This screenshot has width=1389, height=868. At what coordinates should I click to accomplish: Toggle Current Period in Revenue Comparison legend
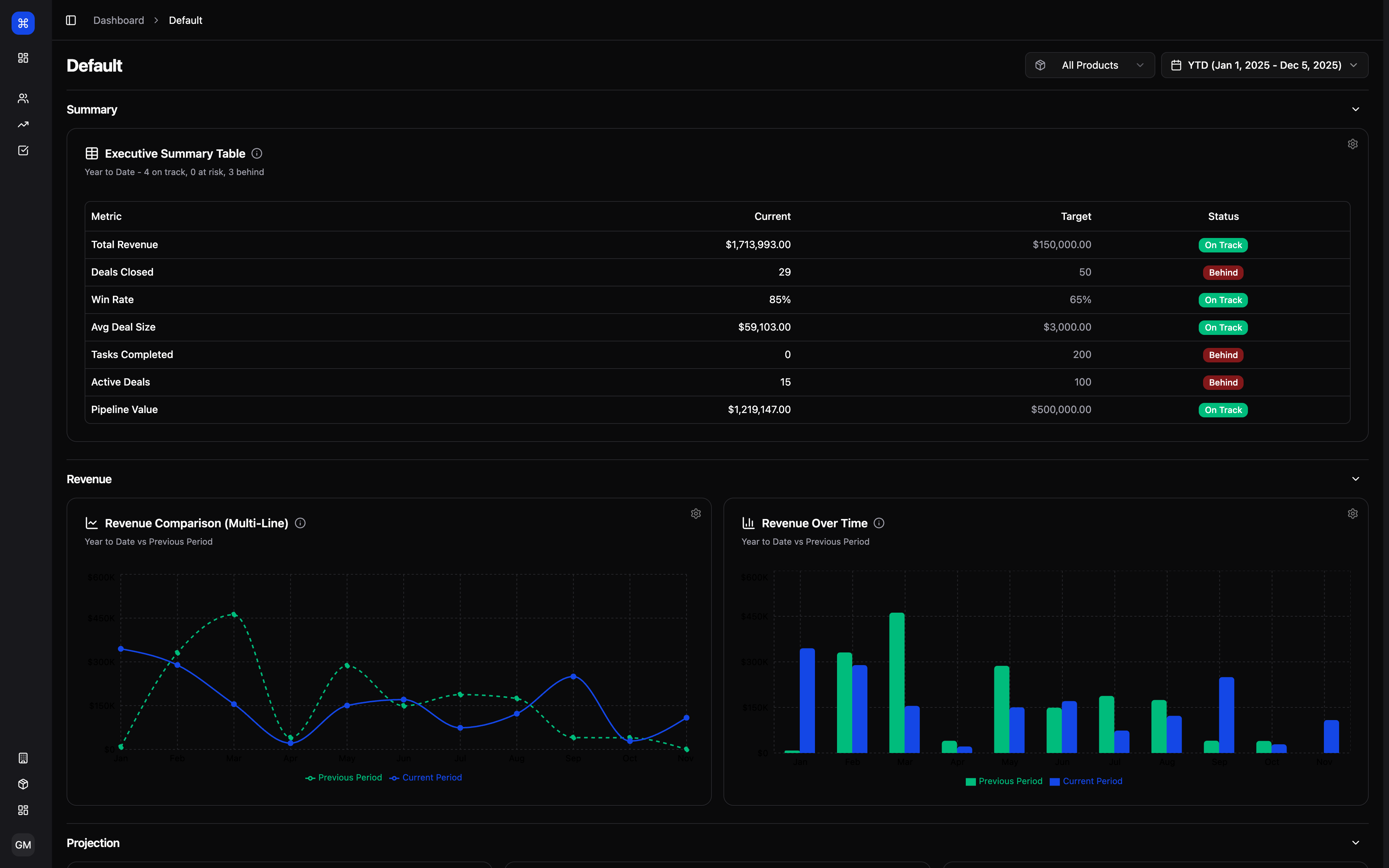(x=426, y=777)
